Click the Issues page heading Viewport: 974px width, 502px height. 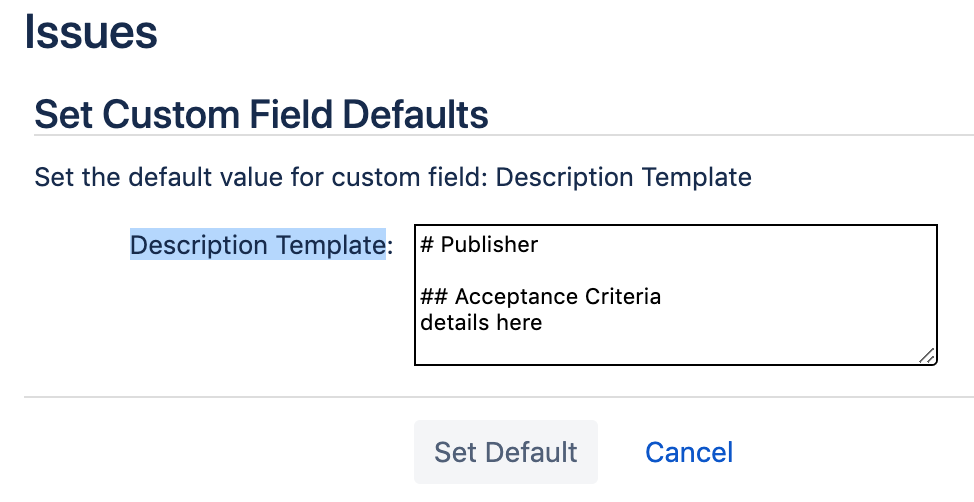tap(91, 32)
